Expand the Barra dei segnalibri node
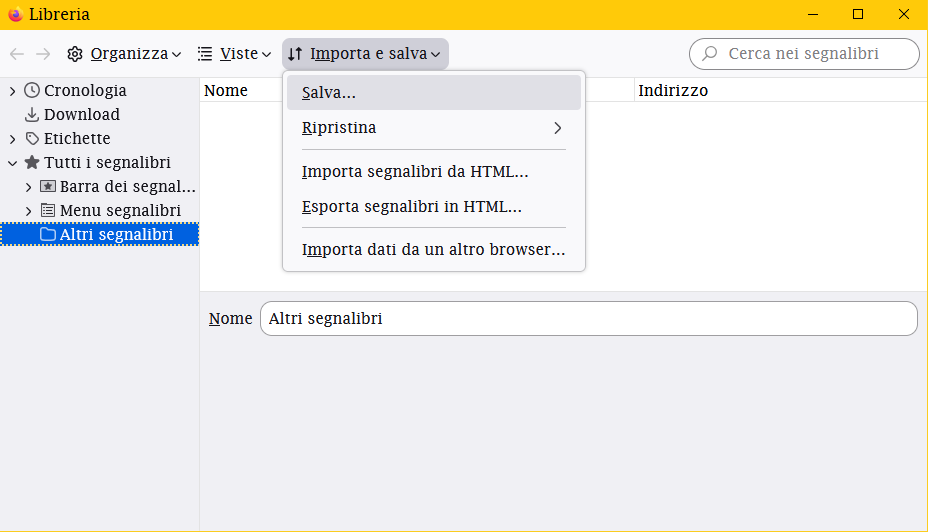928x532 pixels. 28,187
